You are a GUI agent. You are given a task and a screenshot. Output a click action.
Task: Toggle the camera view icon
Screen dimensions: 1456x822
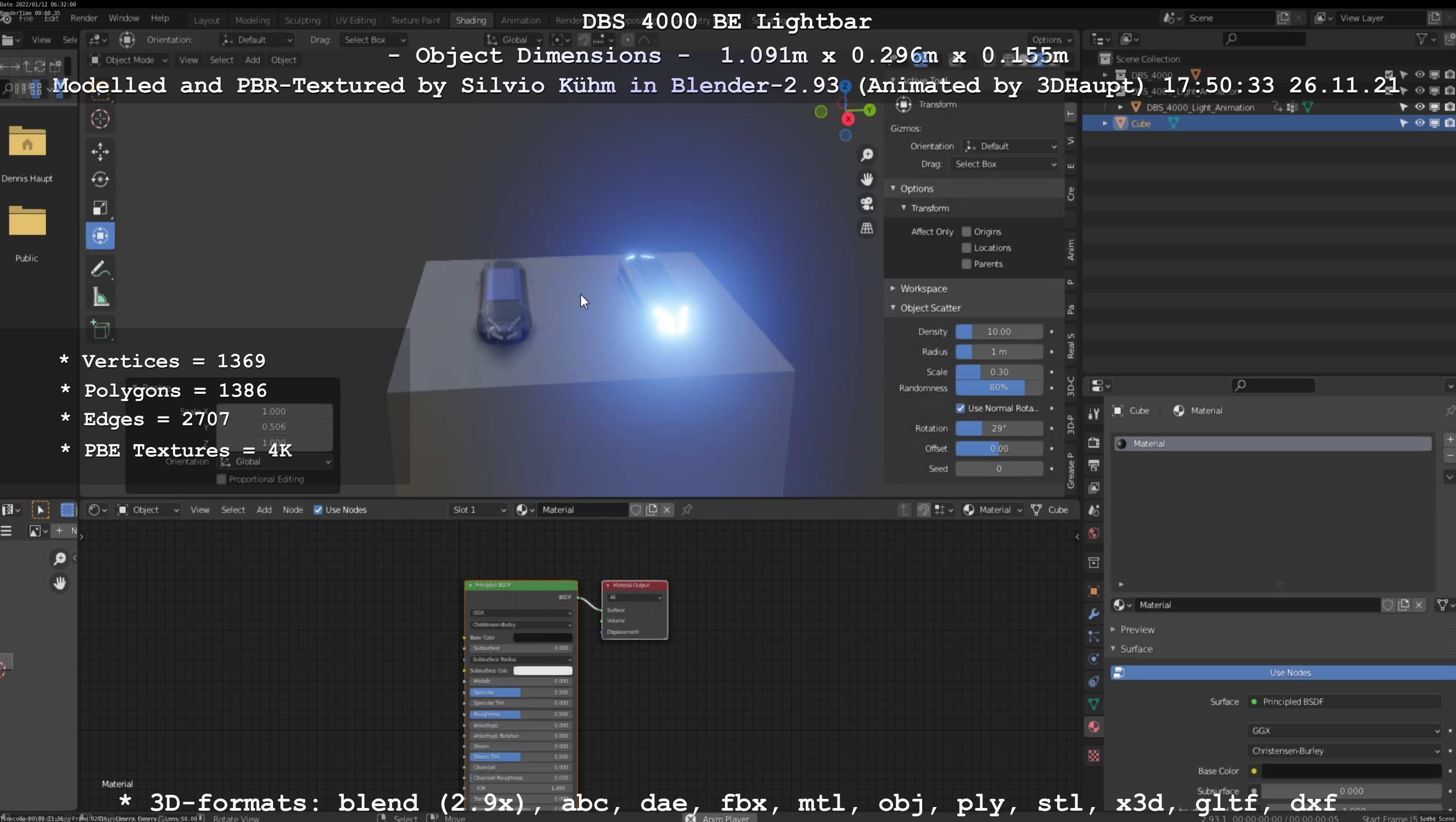point(866,203)
